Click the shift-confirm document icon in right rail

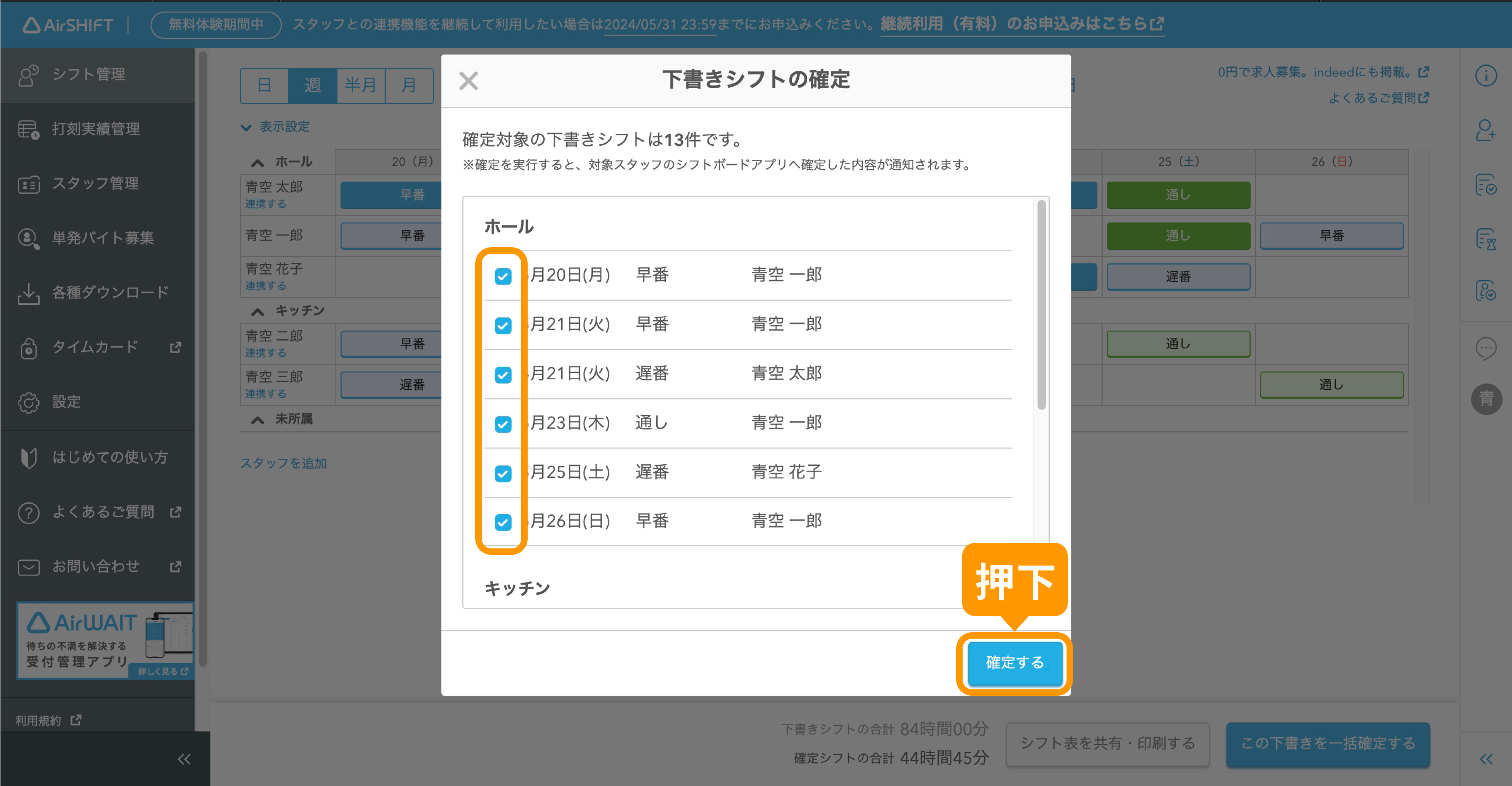tap(1485, 185)
